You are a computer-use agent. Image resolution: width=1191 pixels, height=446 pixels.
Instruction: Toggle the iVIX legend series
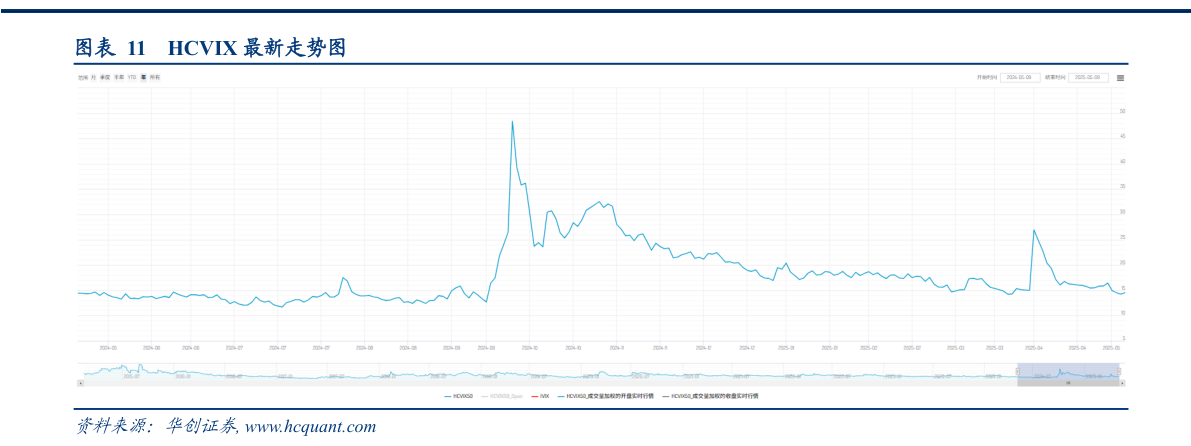[x=540, y=396]
